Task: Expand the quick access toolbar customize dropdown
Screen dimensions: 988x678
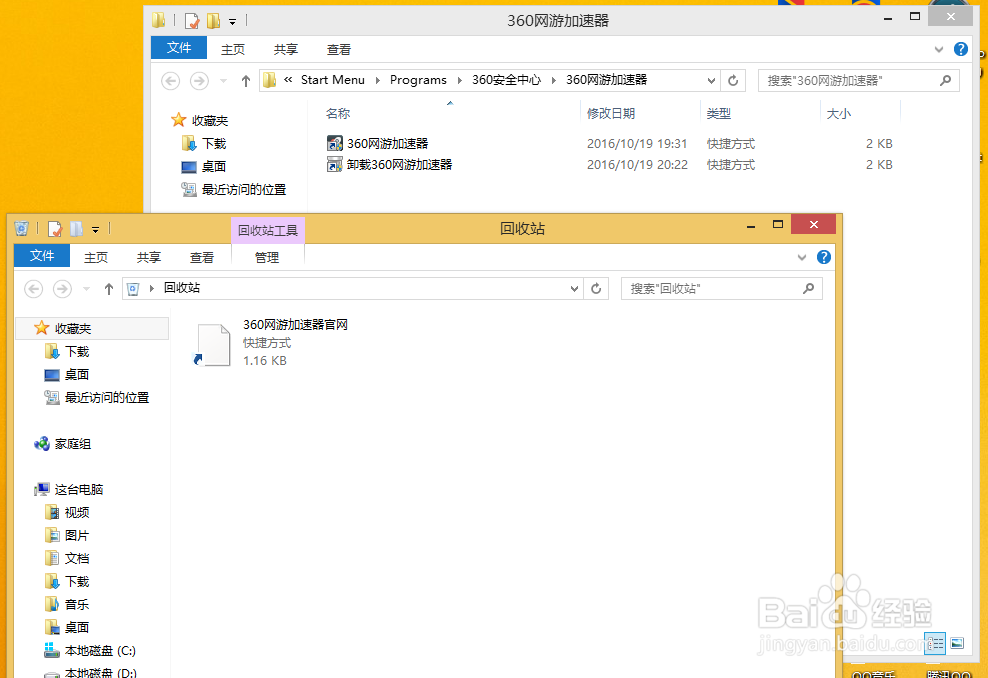Action: coord(96,228)
